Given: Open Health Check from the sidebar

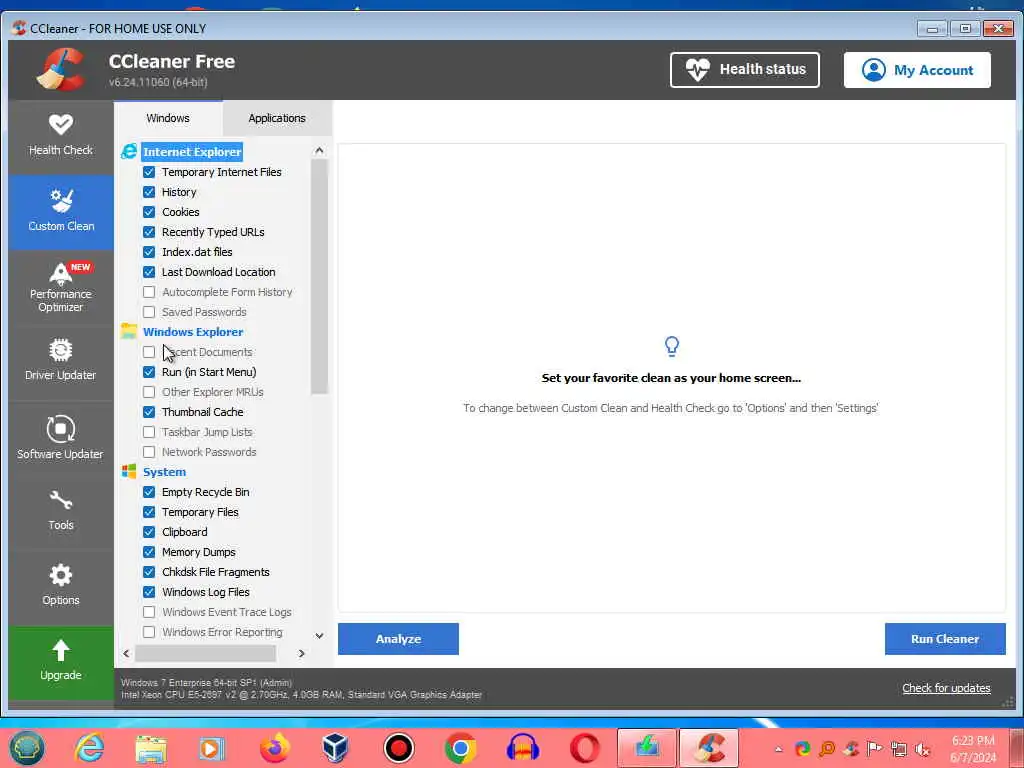Looking at the screenshot, I should coord(61,136).
